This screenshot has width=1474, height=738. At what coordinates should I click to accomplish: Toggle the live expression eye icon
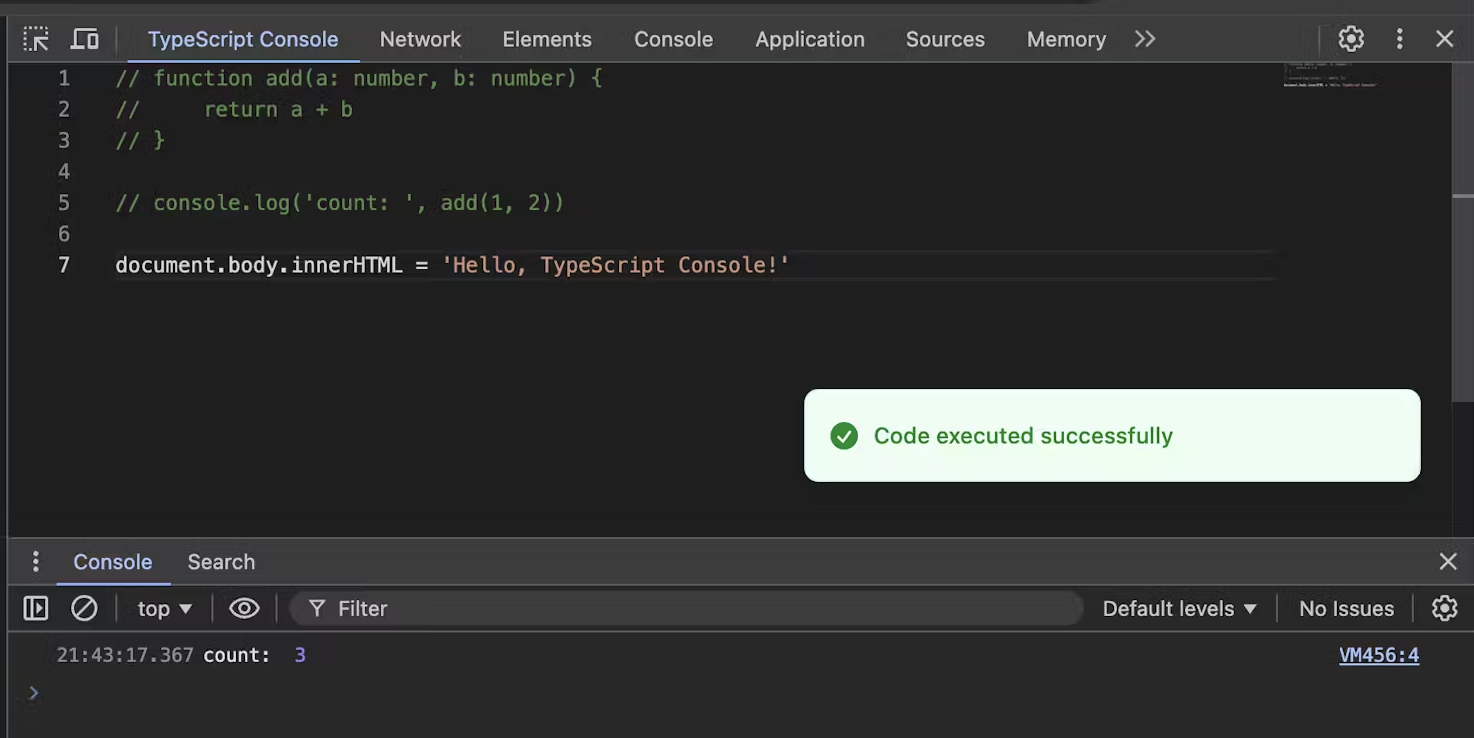244,608
